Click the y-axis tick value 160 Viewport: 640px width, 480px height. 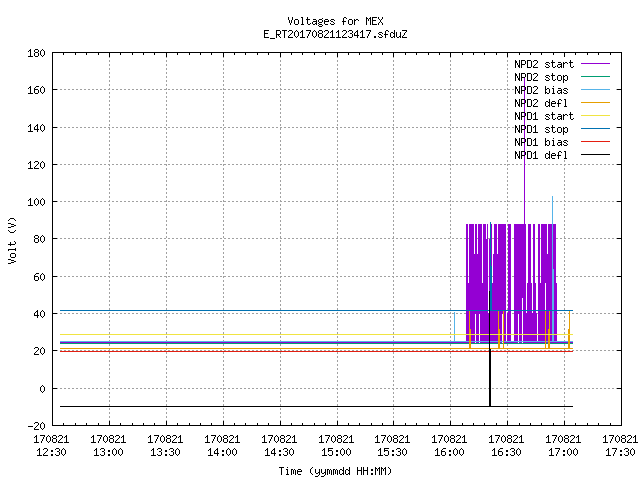36,90
